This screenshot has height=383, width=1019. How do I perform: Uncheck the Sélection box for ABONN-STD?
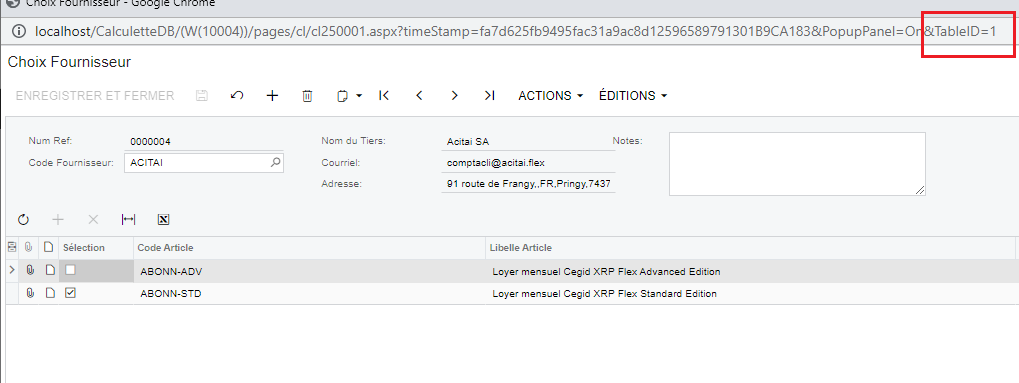coord(70,293)
